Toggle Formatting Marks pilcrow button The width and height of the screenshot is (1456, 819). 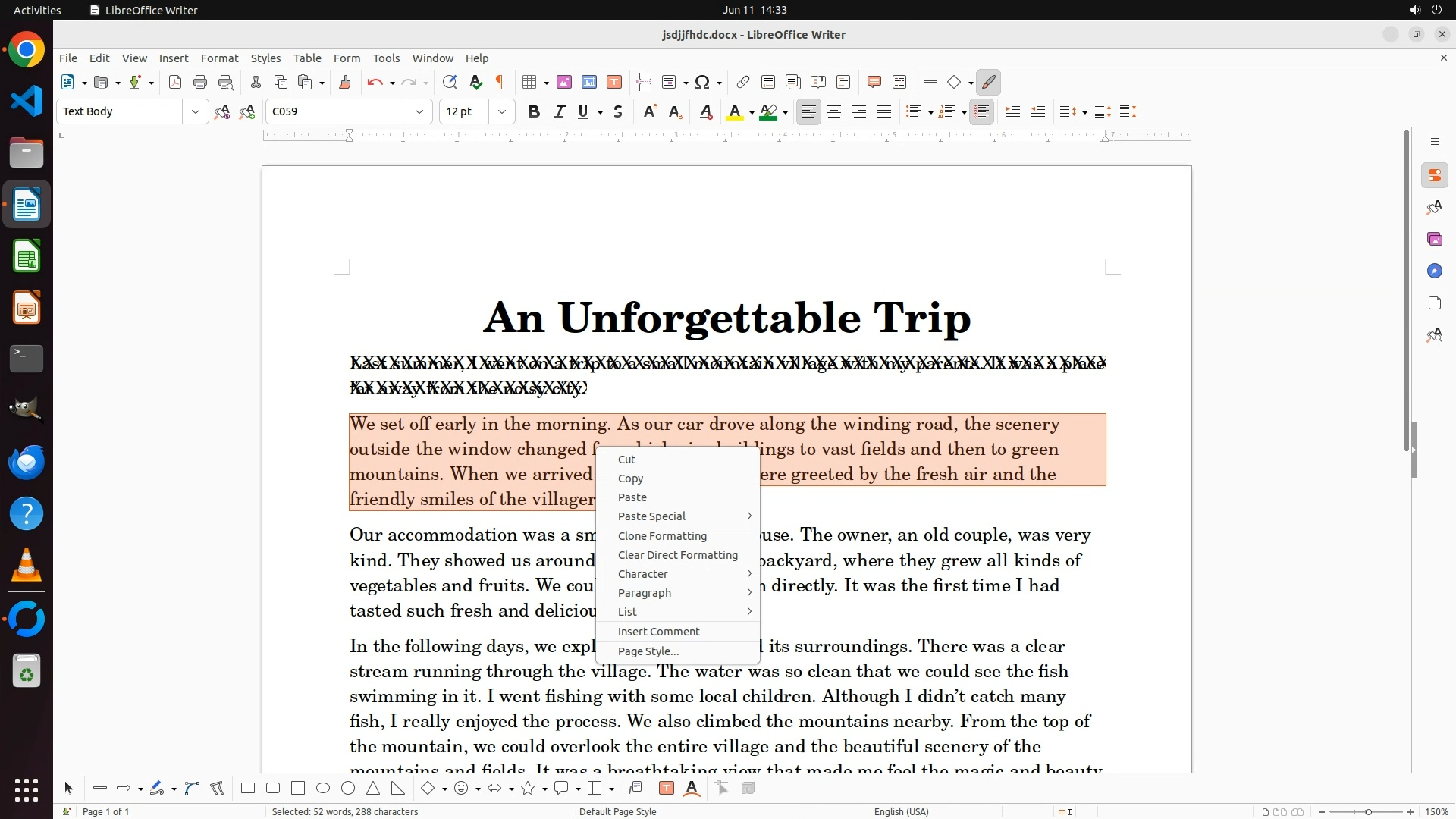tap(500, 83)
